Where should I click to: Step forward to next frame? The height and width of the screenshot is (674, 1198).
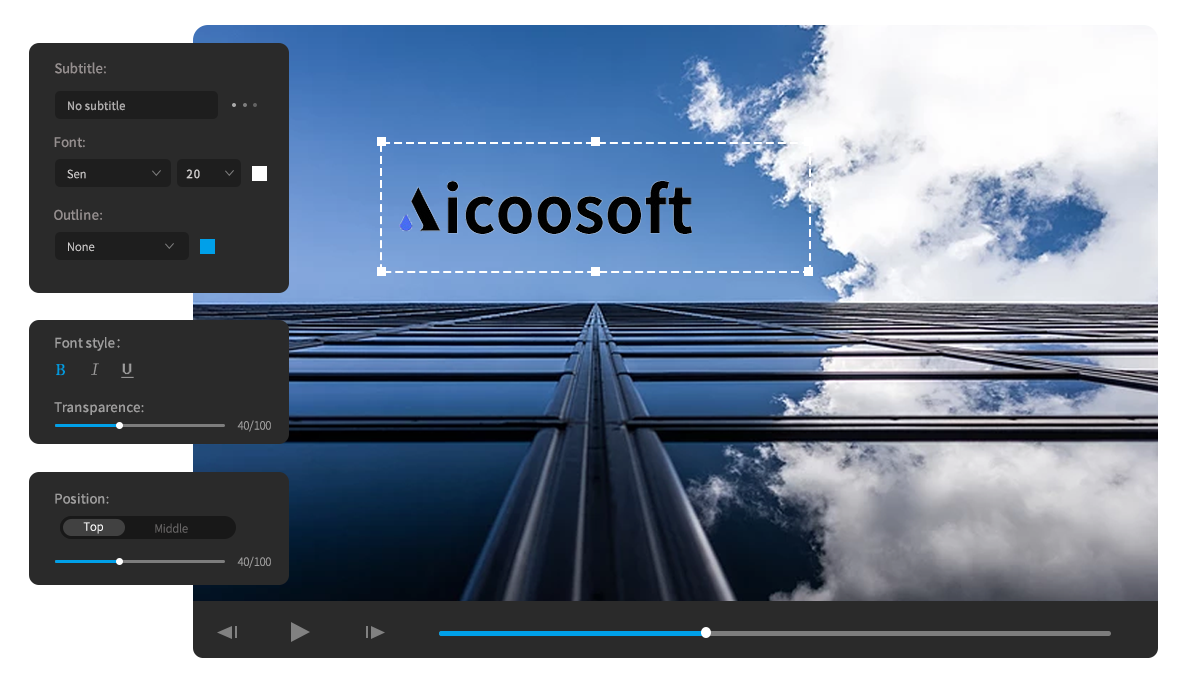pos(375,632)
